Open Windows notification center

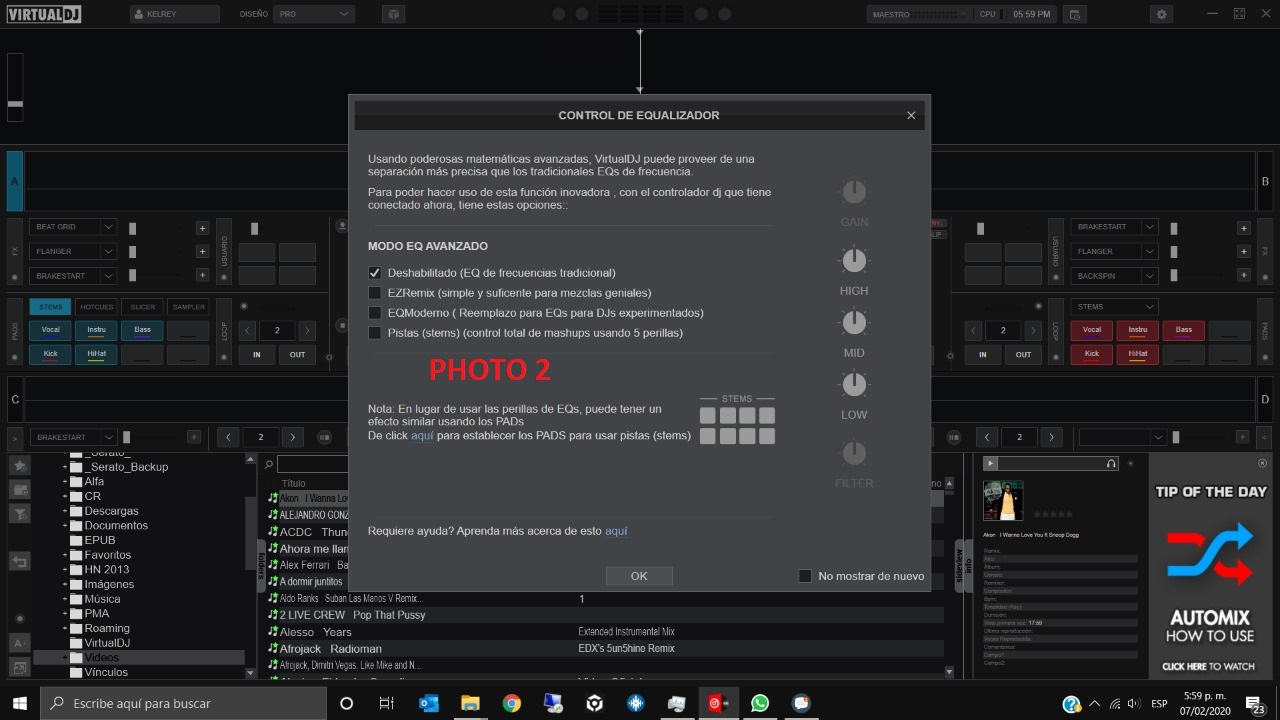tap(1256, 704)
